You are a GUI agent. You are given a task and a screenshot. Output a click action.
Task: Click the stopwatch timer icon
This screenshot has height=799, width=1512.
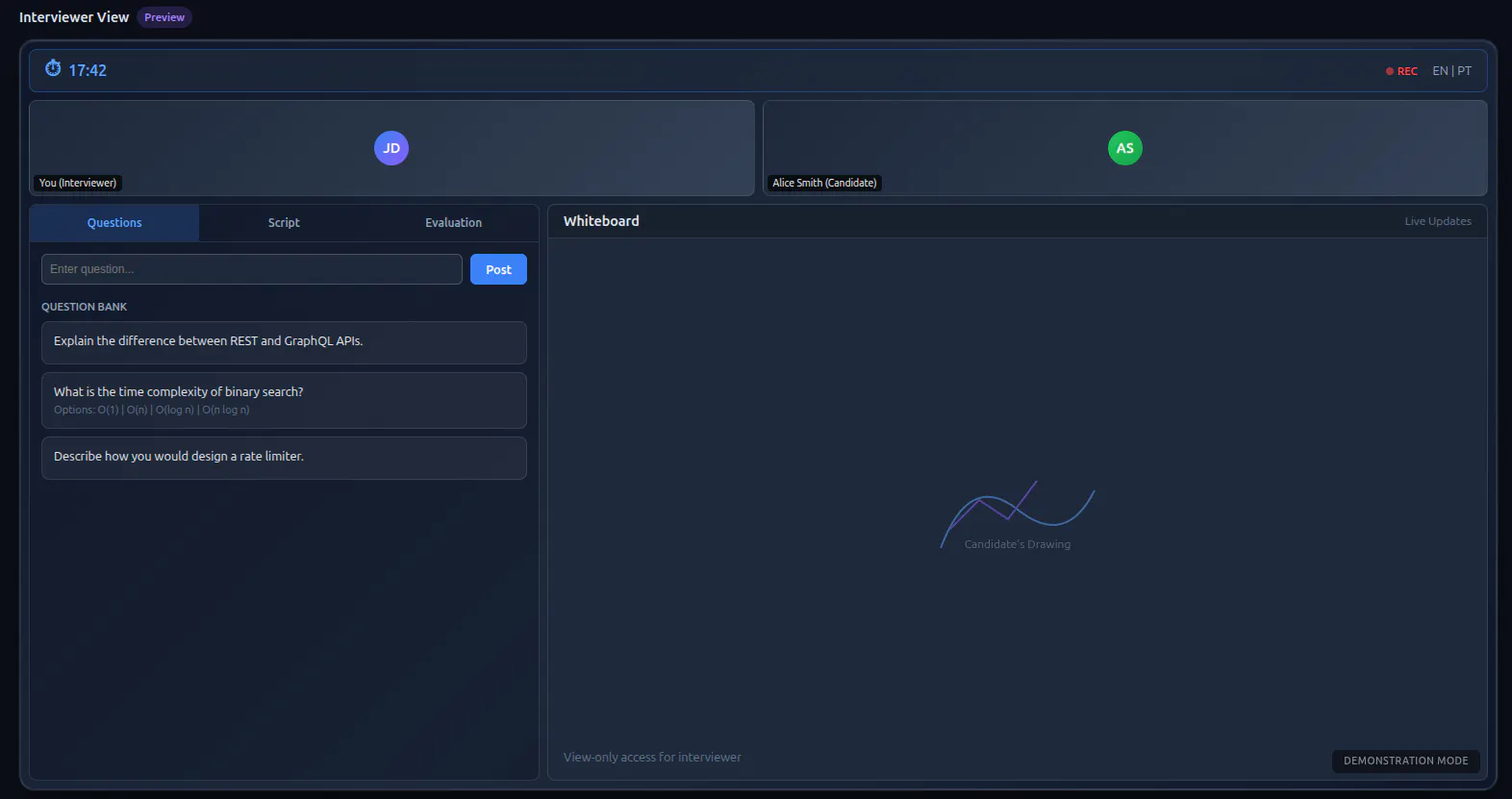[53, 68]
